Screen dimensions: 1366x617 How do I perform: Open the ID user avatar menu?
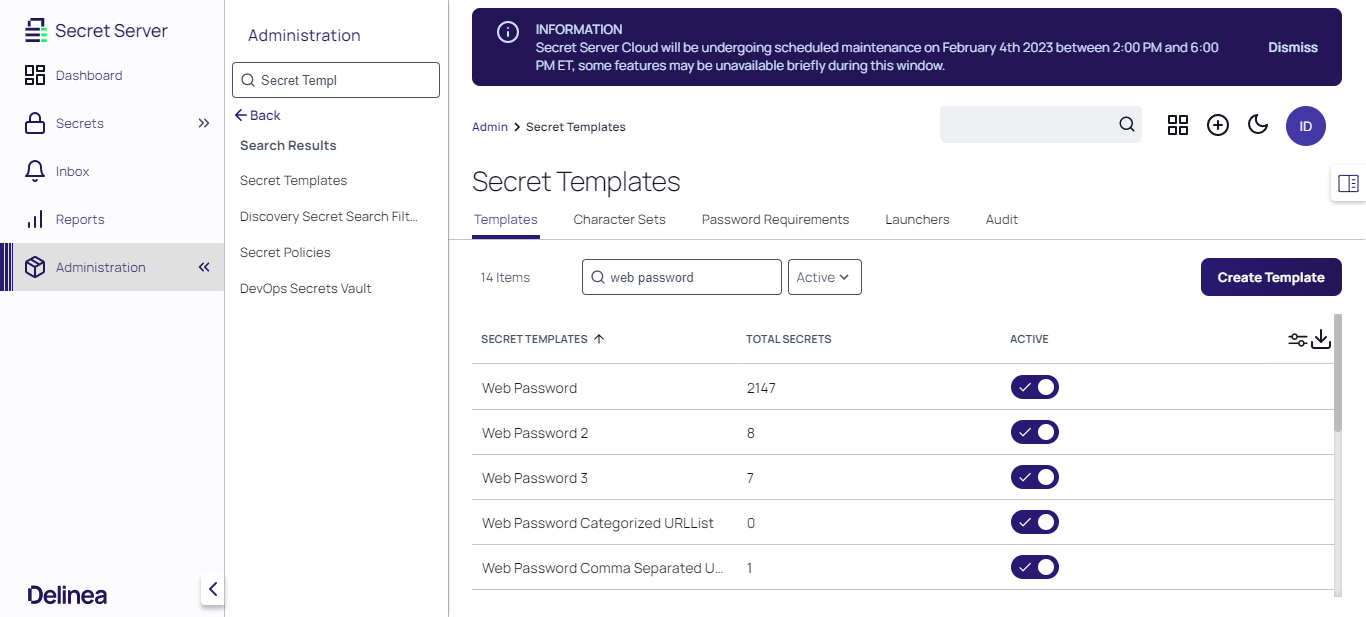coord(1306,126)
